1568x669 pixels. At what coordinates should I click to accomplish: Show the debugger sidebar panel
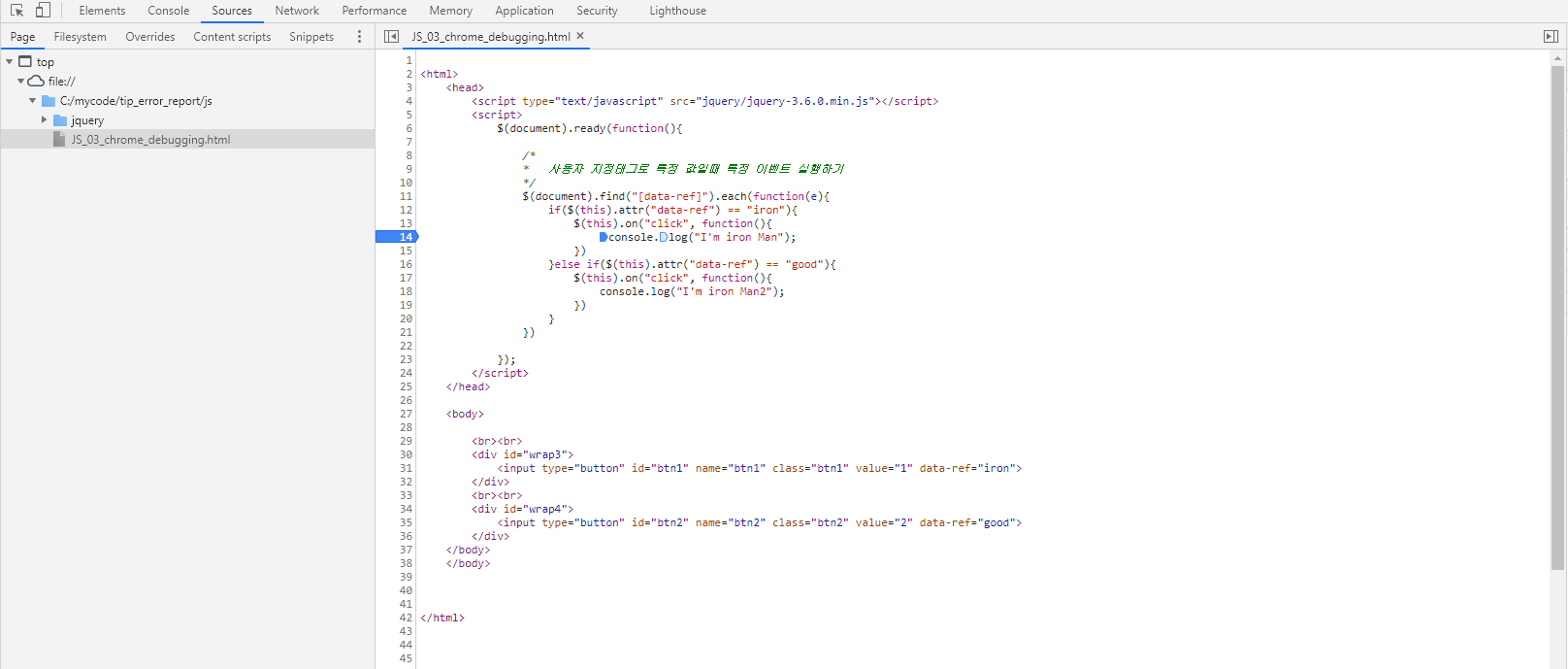[1551, 36]
